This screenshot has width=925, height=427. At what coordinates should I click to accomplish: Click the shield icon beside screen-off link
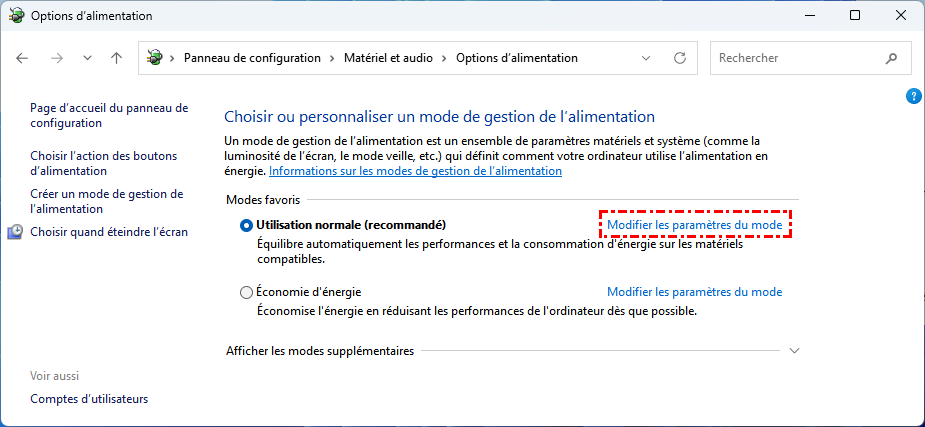click(x=16, y=232)
